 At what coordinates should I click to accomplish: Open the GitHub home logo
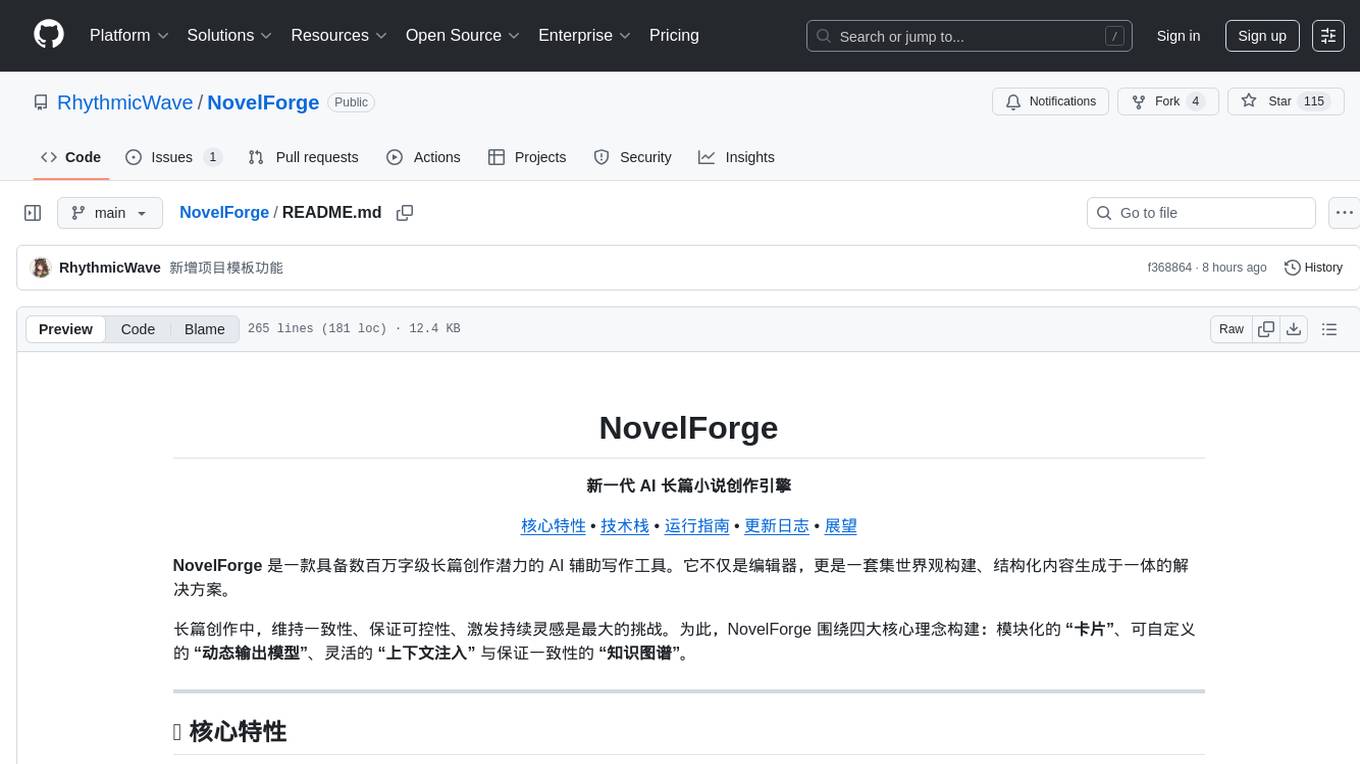pos(49,35)
